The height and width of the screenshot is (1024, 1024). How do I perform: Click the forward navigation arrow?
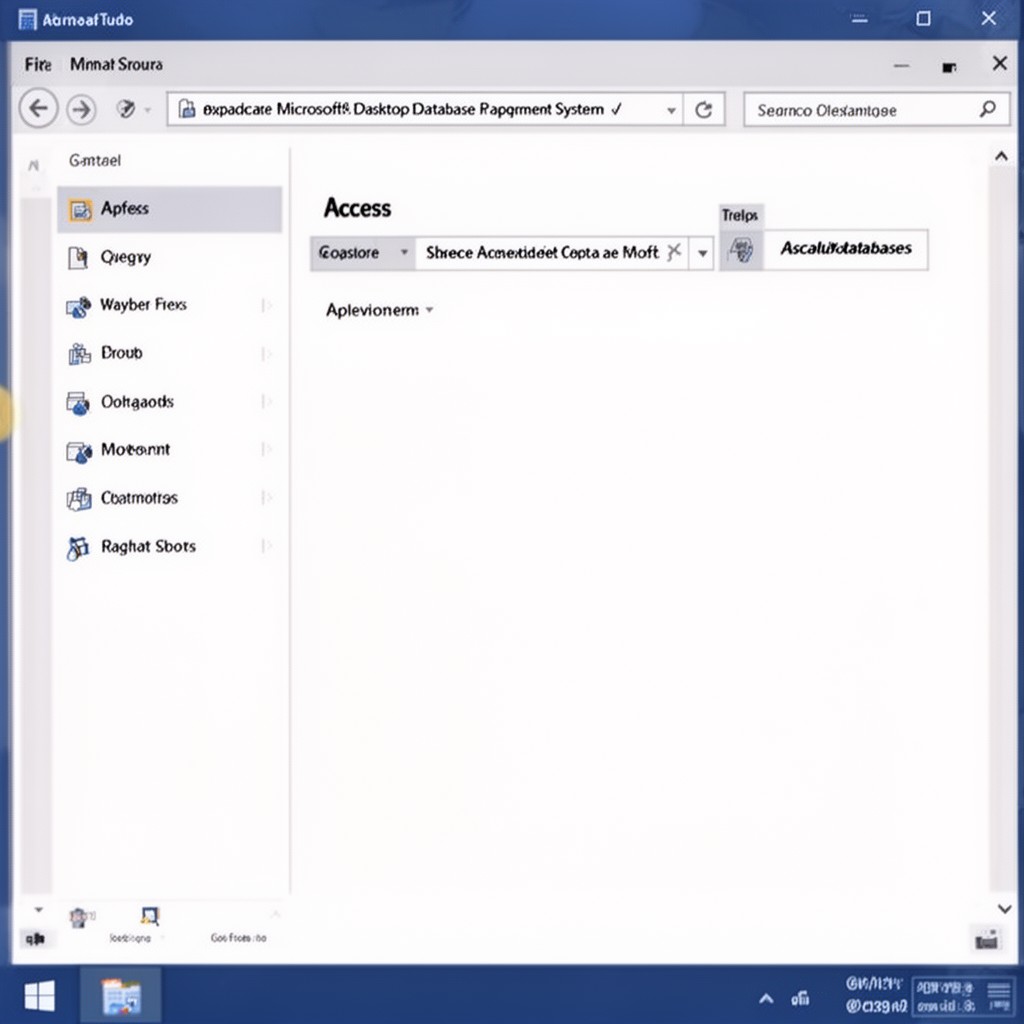coord(81,109)
